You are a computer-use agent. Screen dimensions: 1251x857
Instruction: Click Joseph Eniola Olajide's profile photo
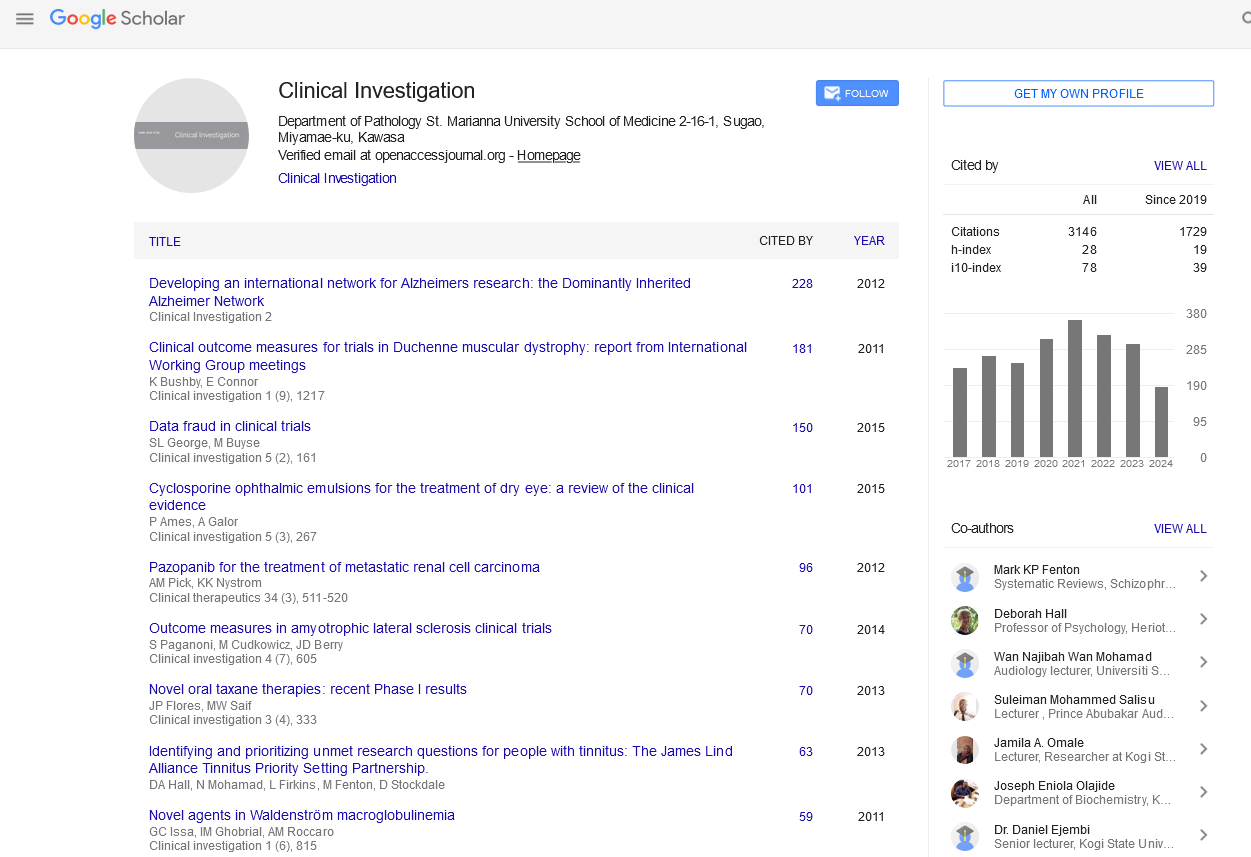point(965,793)
